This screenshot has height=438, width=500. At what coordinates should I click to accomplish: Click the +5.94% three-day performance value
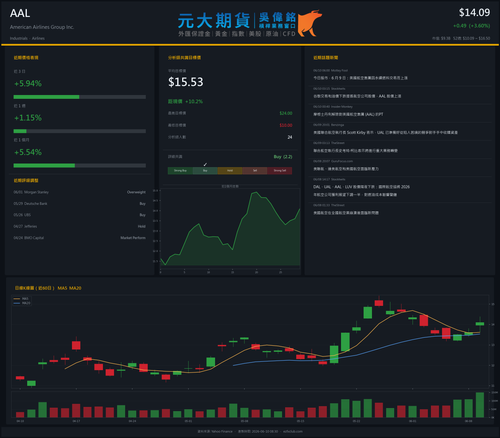[x=28, y=83]
